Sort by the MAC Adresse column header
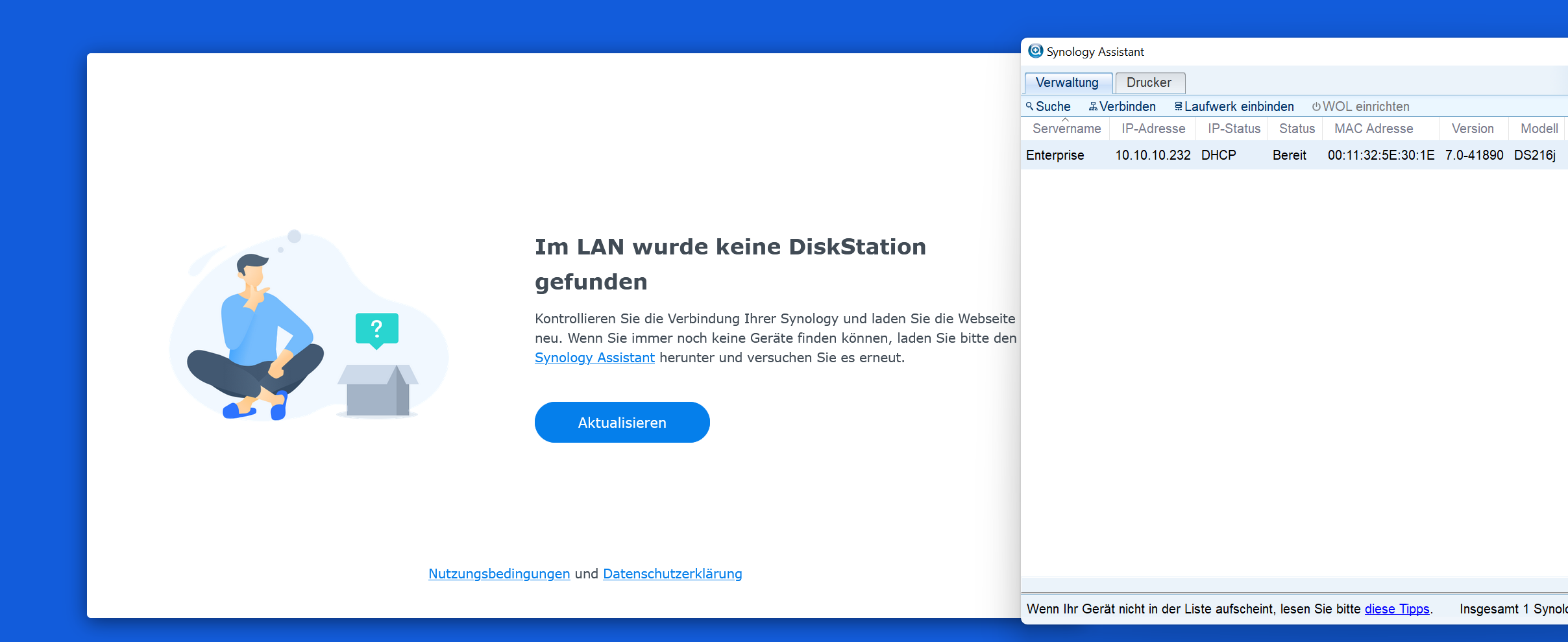Image resolution: width=1568 pixels, height=642 pixels. pyautogui.click(x=1382, y=129)
